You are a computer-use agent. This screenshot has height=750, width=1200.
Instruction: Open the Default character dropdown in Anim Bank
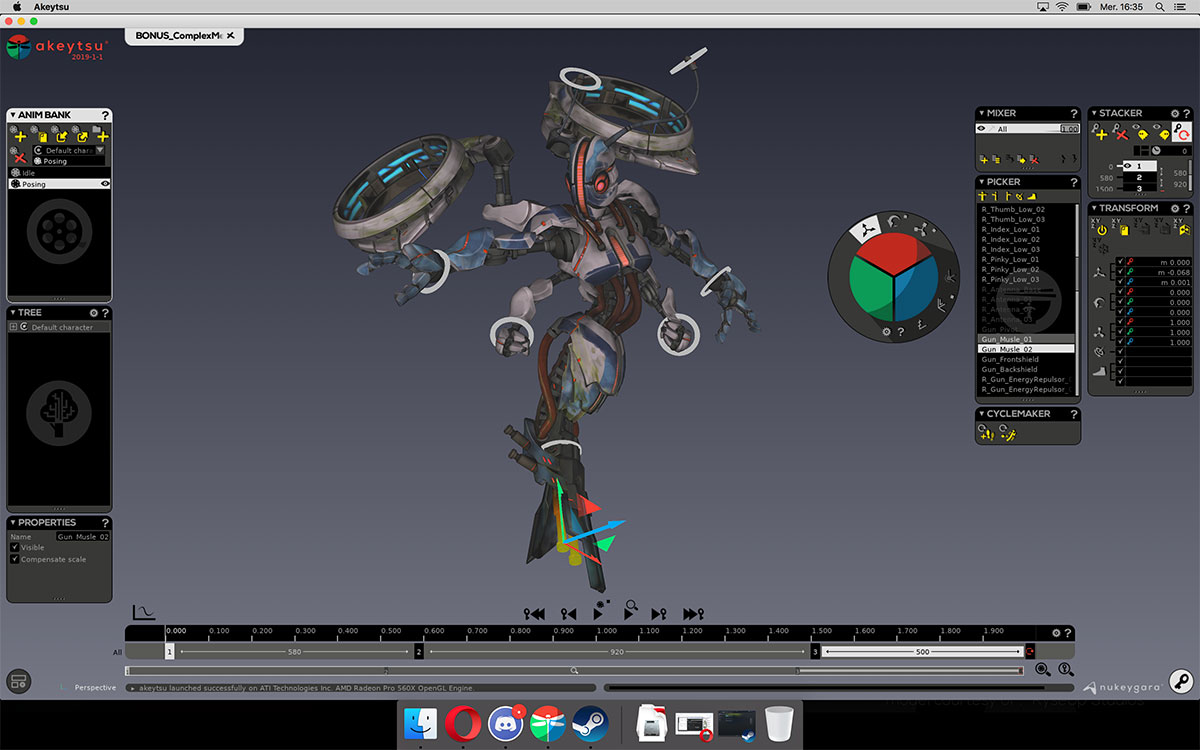coord(100,150)
